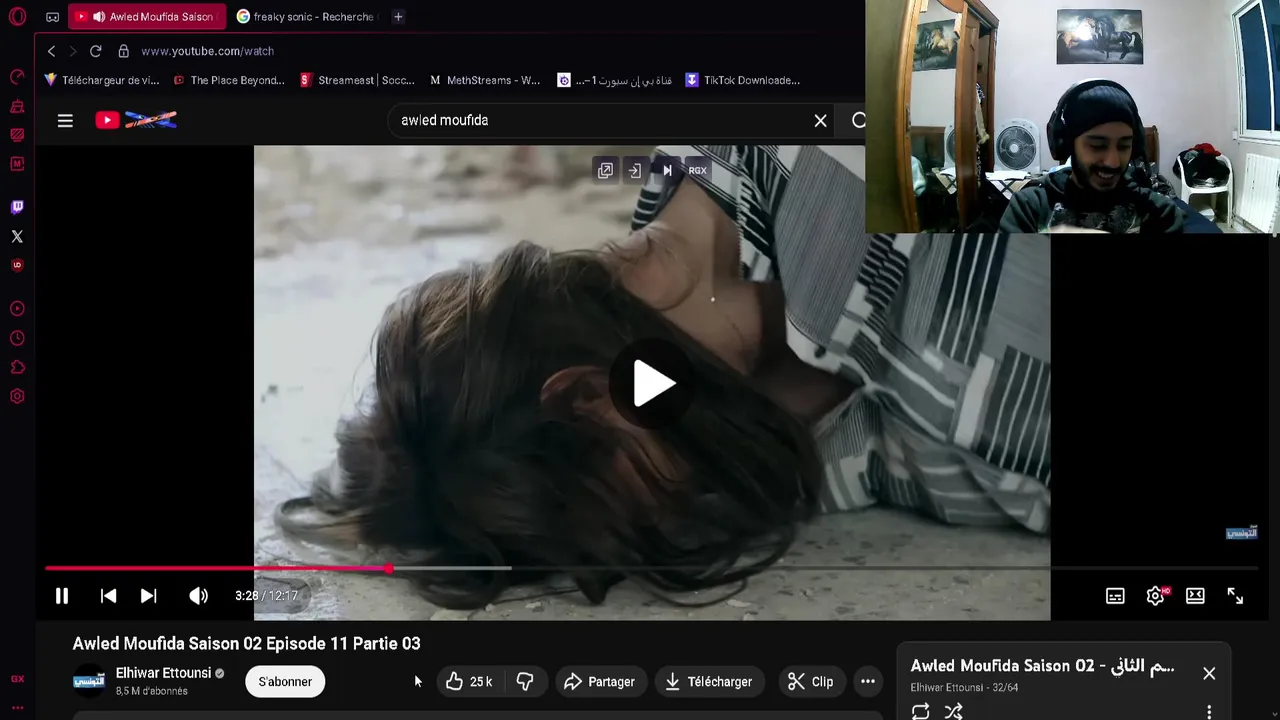The width and height of the screenshot is (1280, 720).
Task: Open GX Control speedometer icon in sidebar
Action: [x=17, y=77]
